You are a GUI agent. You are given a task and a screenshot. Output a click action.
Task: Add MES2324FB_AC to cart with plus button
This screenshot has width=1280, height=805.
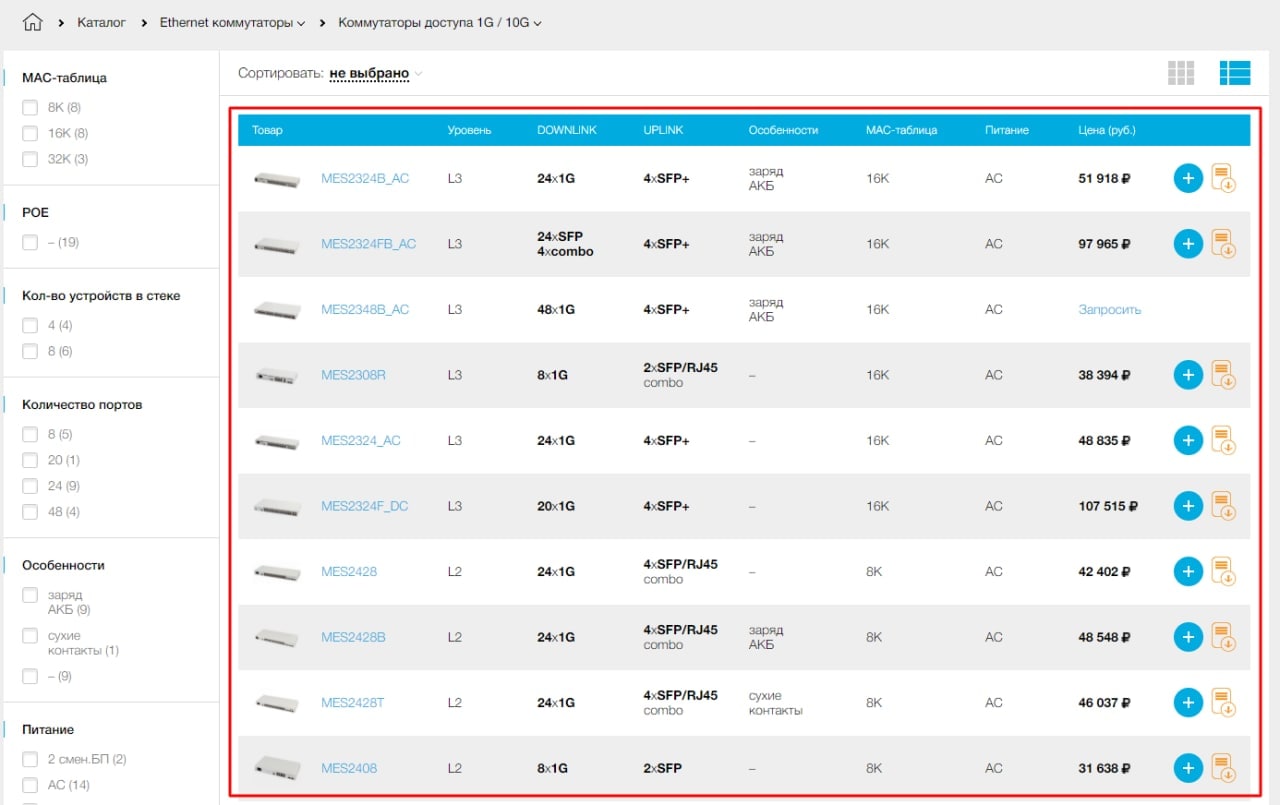click(1188, 244)
